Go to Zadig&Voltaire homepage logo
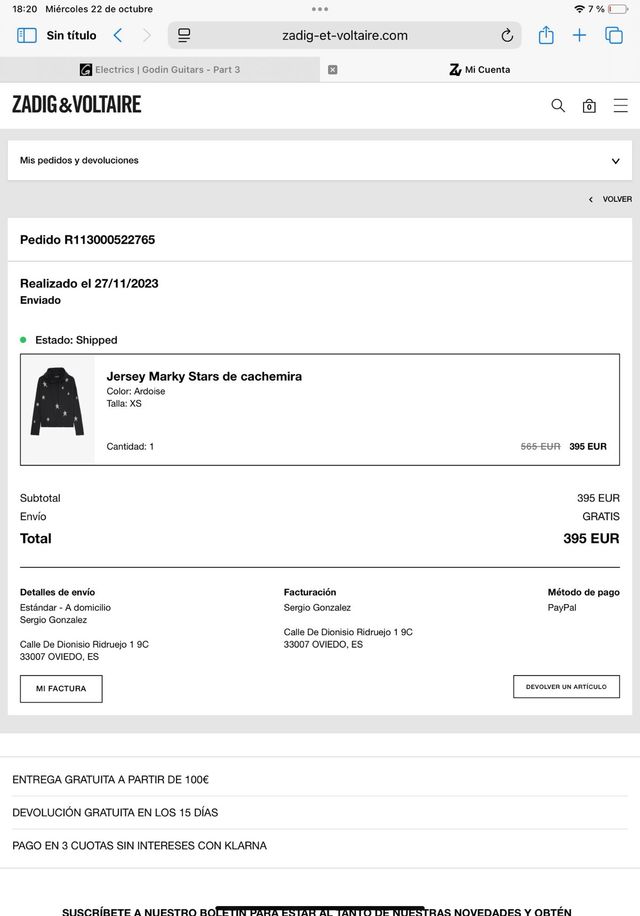The width and height of the screenshot is (640, 916). (77, 104)
